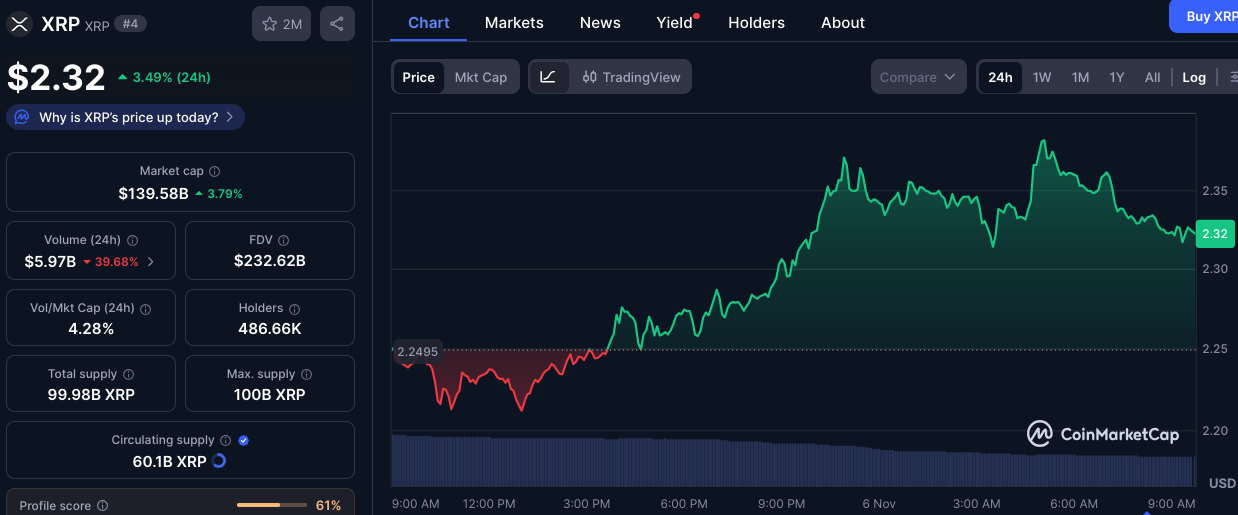Expand the Volume (24h) details chevron
Image resolution: width=1238 pixels, height=515 pixels.
tap(151, 262)
